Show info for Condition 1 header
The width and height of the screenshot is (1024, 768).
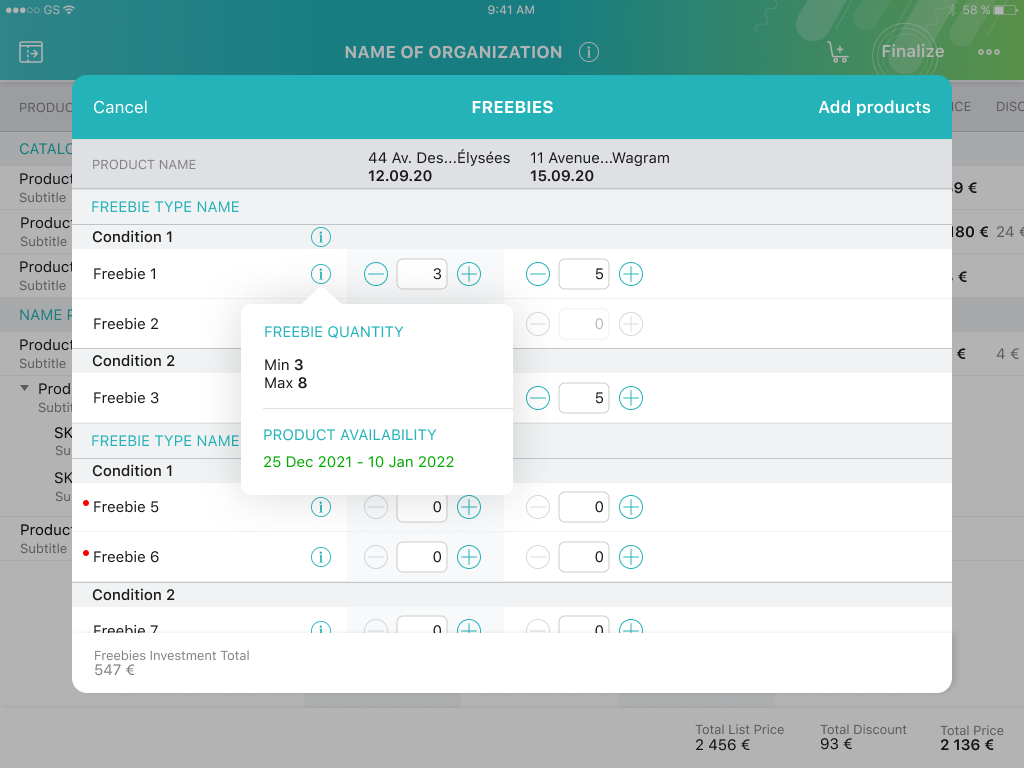click(x=320, y=237)
